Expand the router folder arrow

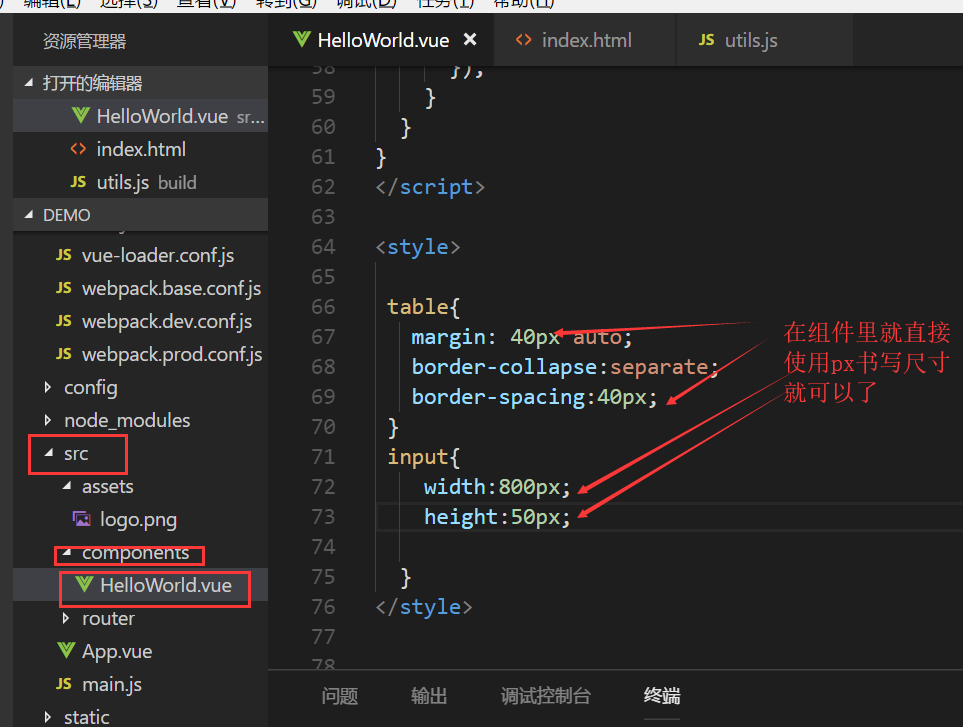[x=66, y=618]
